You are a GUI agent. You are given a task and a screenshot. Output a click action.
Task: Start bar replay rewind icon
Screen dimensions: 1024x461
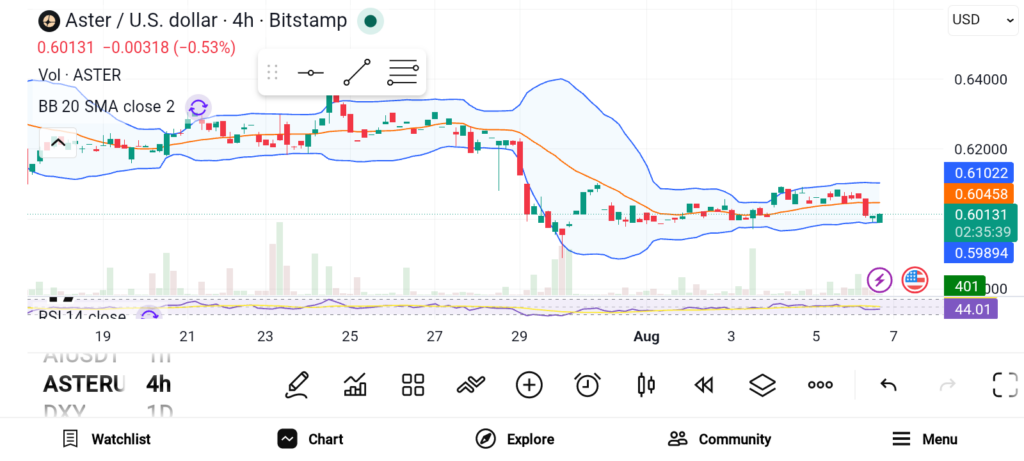click(703, 385)
